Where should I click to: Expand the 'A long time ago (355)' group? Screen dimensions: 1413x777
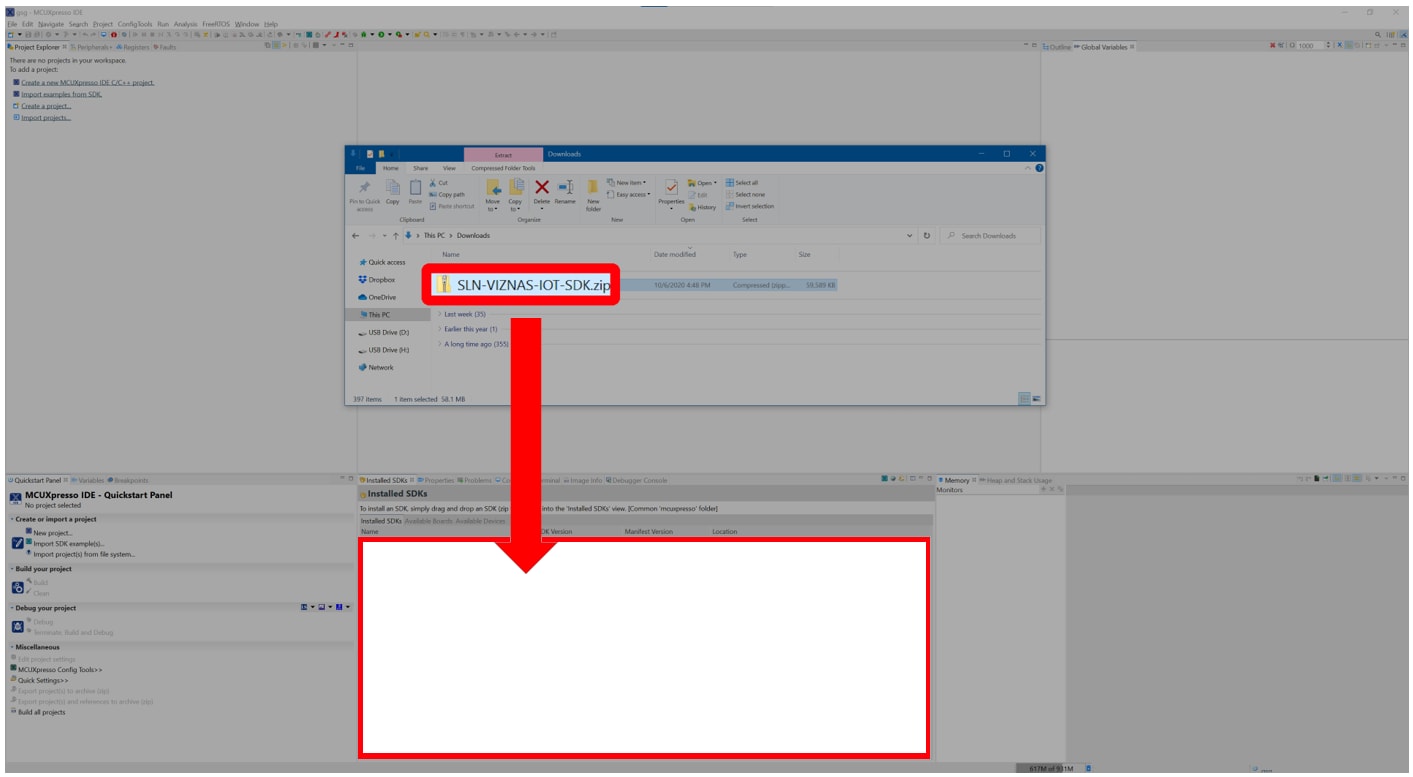476,344
